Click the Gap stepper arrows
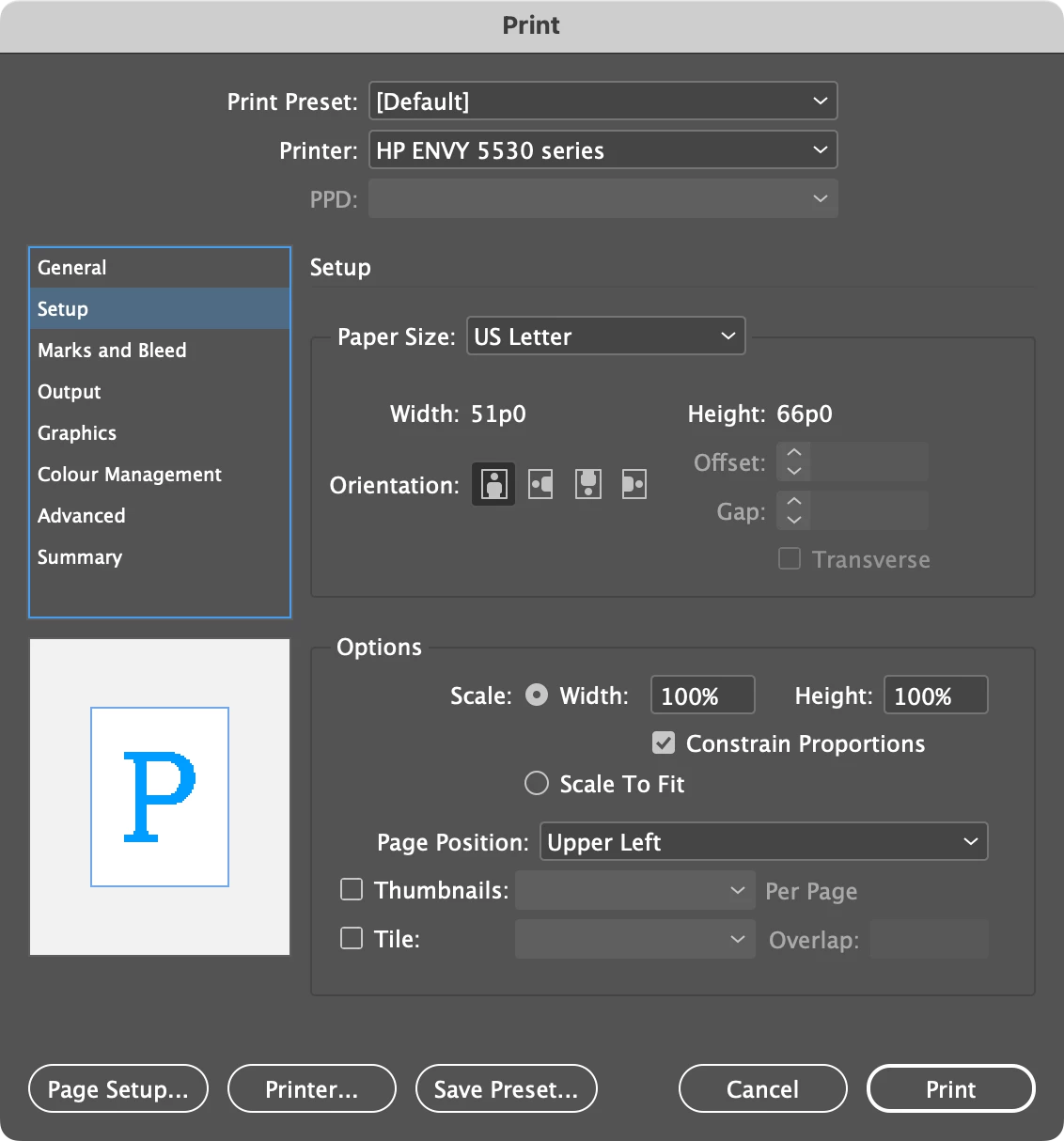 pyautogui.click(x=793, y=510)
